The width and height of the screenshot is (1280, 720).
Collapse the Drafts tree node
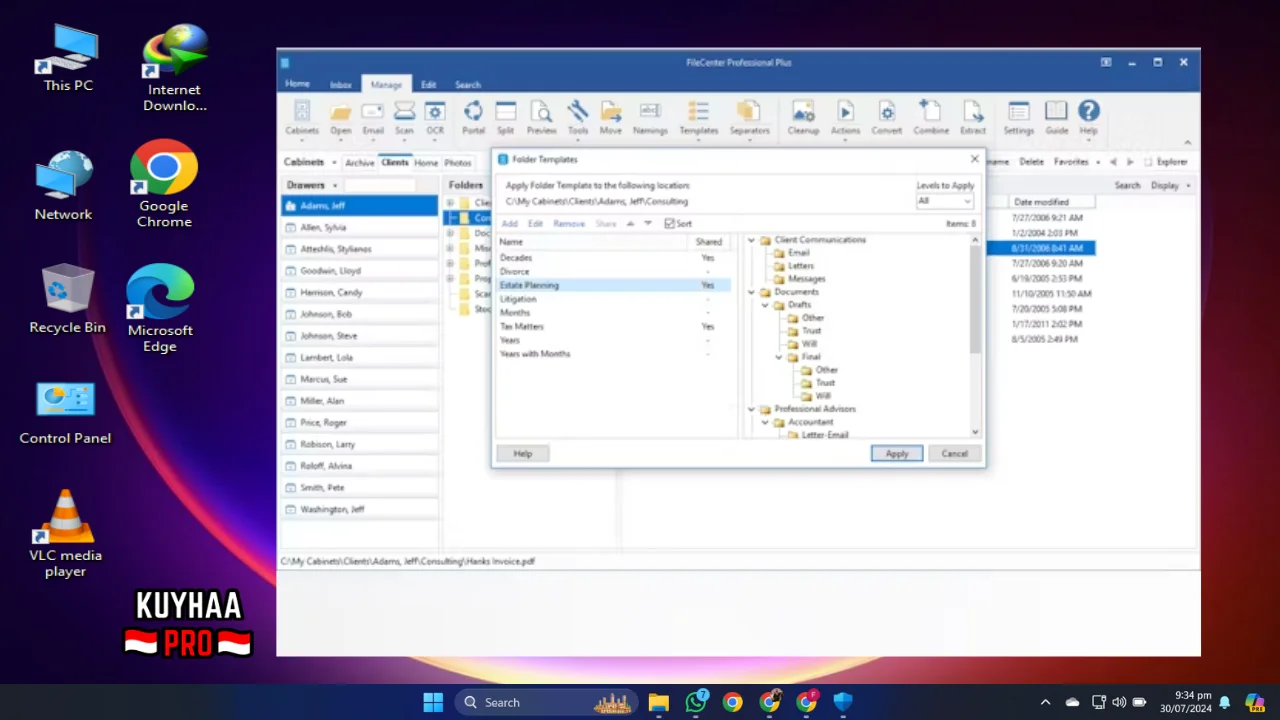(x=766, y=305)
